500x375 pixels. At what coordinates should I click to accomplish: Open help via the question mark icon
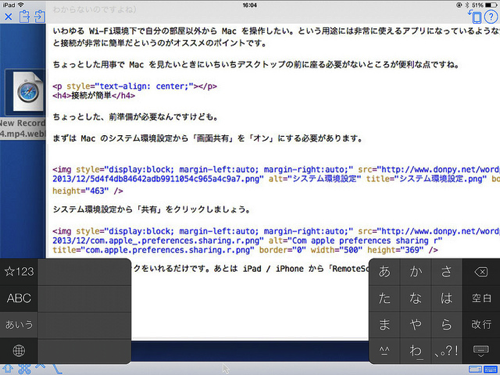491,16
